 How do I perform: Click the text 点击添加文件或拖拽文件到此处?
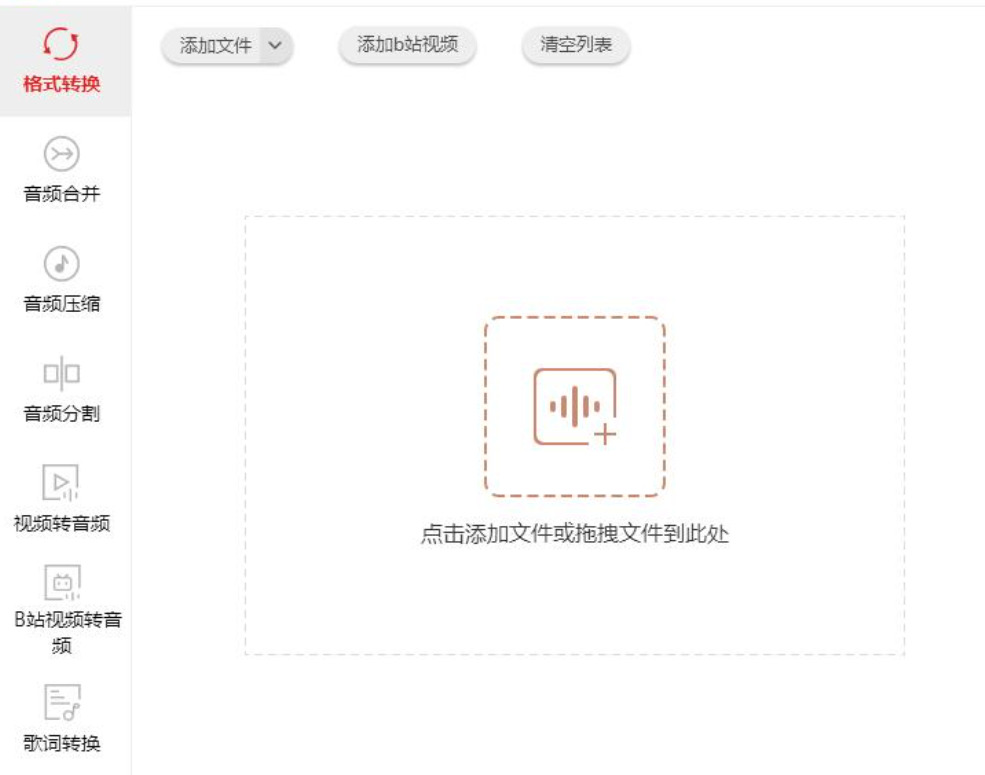coord(575,534)
